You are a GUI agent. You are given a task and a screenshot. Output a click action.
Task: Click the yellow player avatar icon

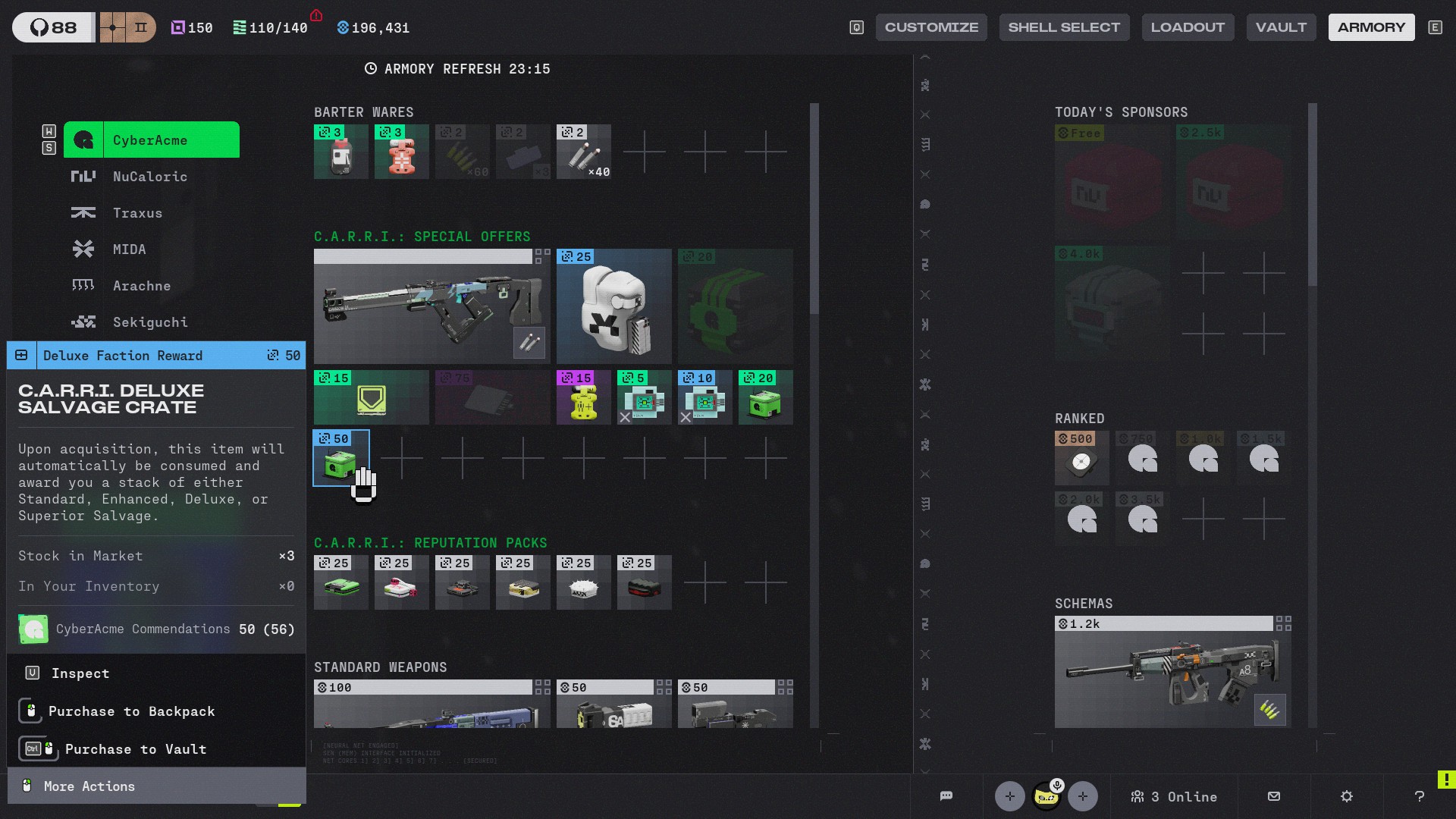[x=1046, y=796]
